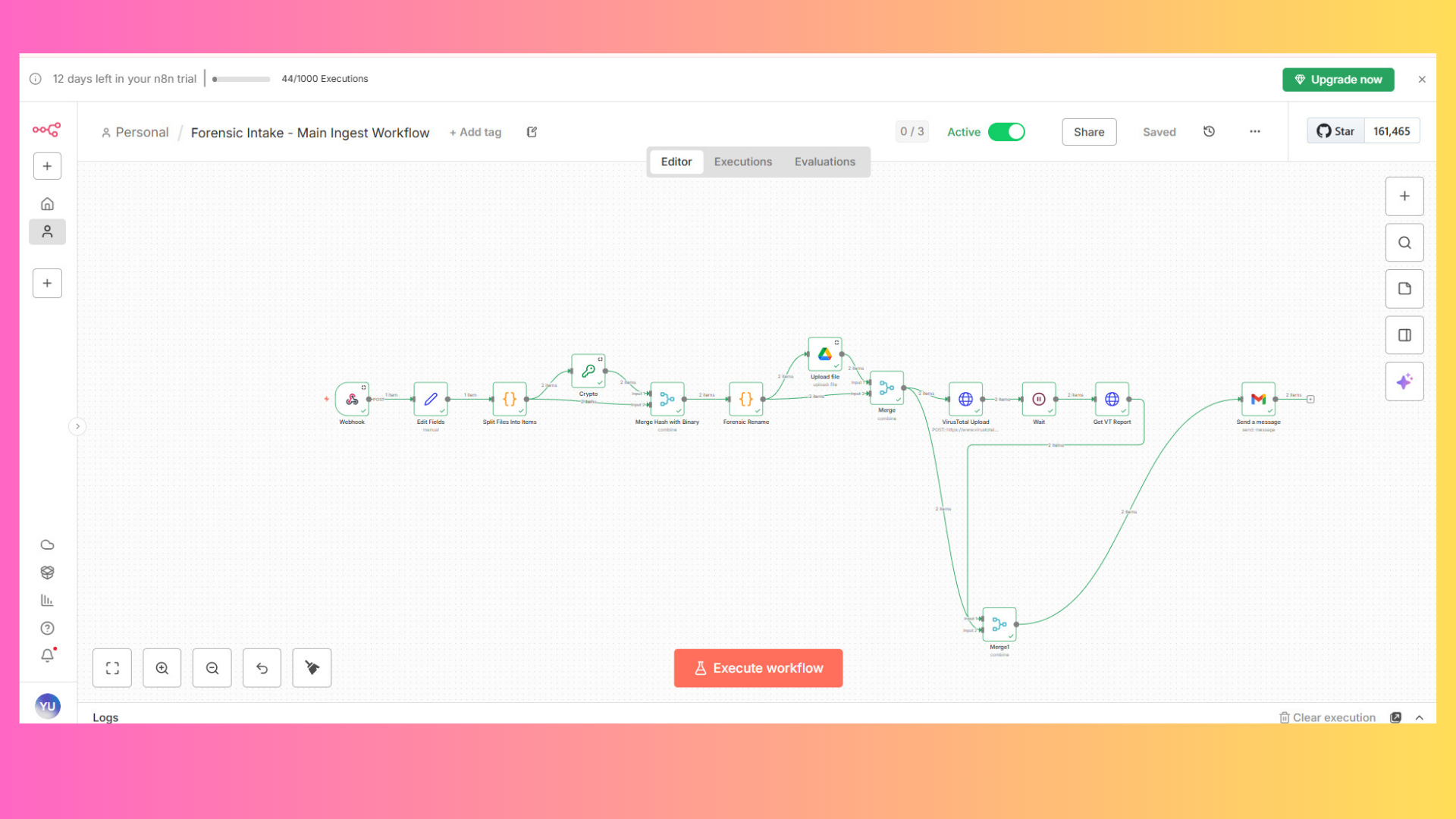Pop out the Logs panel
This screenshot has height=819, width=1456.
[1395, 717]
